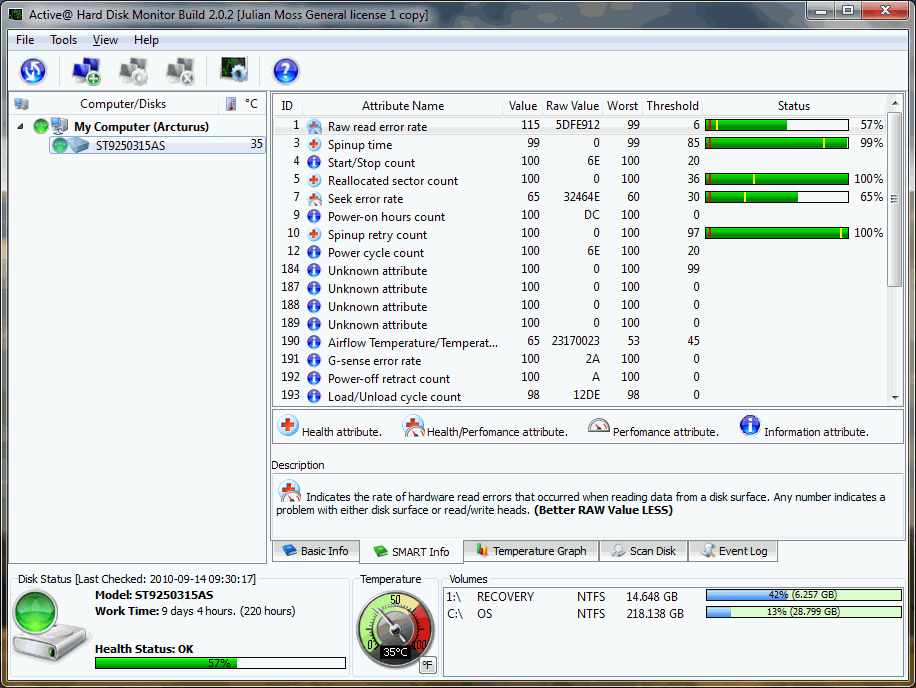Image resolution: width=916 pixels, height=688 pixels.
Task: Select the Airflow Temperature attribute row
Action: click(580, 342)
